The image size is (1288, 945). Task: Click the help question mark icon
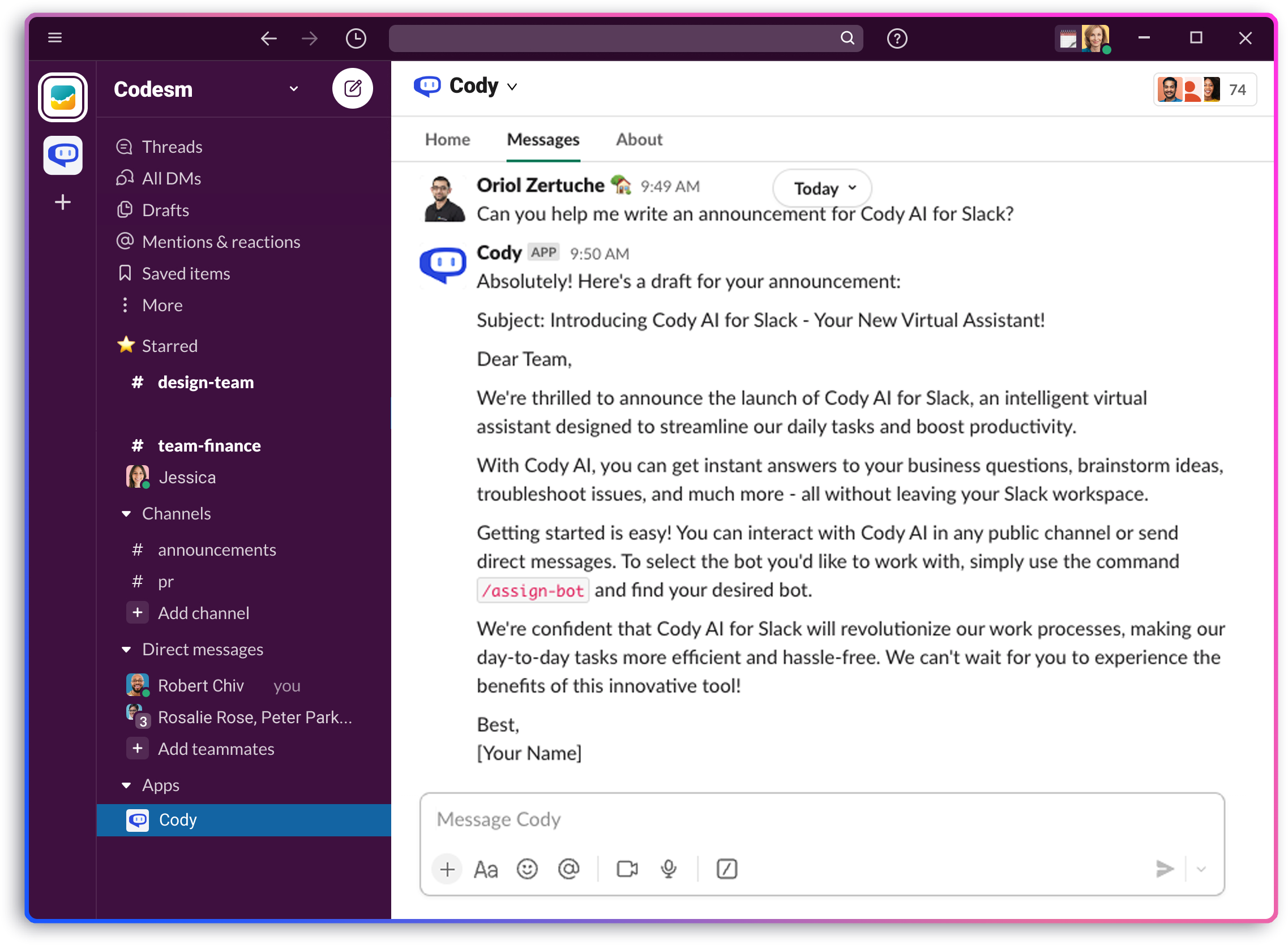(x=897, y=38)
